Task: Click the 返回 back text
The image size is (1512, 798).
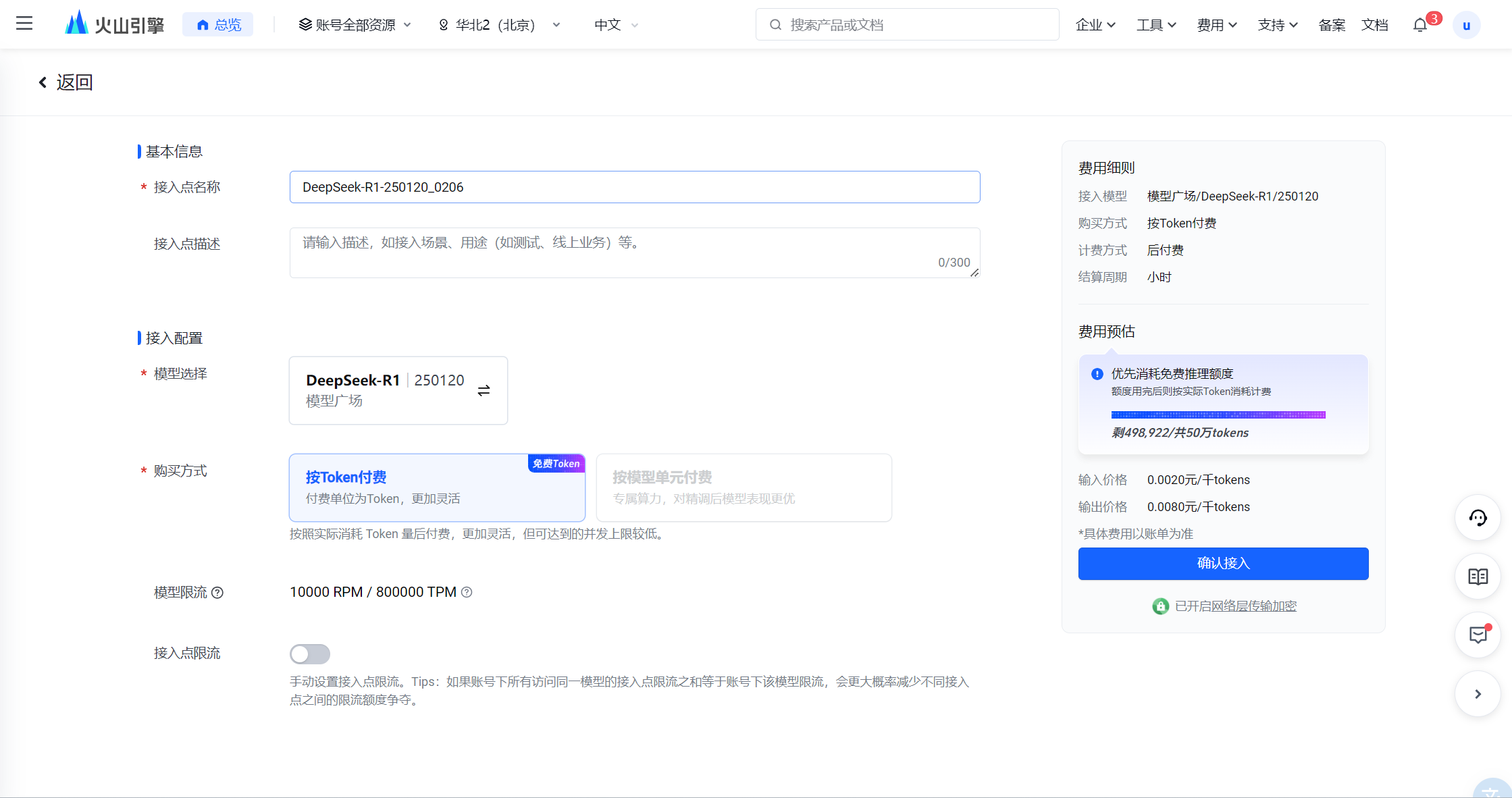Action: (74, 82)
